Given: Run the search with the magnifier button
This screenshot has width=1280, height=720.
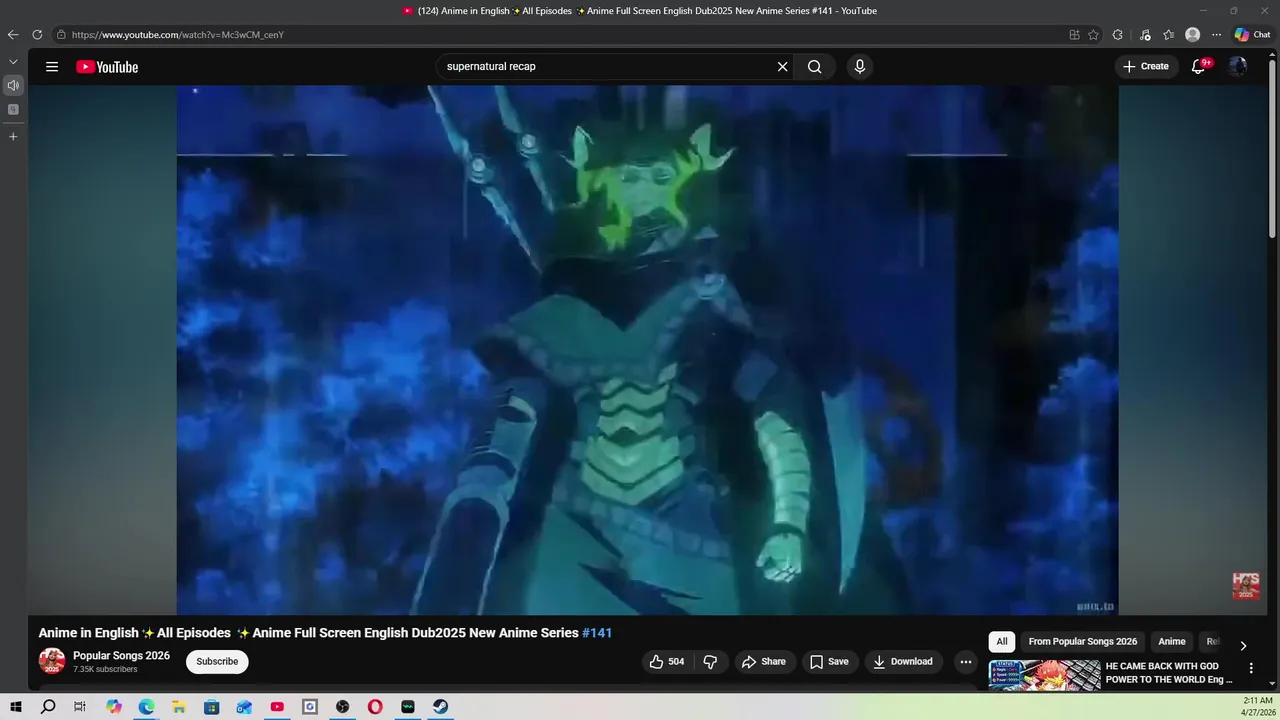Looking at the screenshot, I should 815,67.
